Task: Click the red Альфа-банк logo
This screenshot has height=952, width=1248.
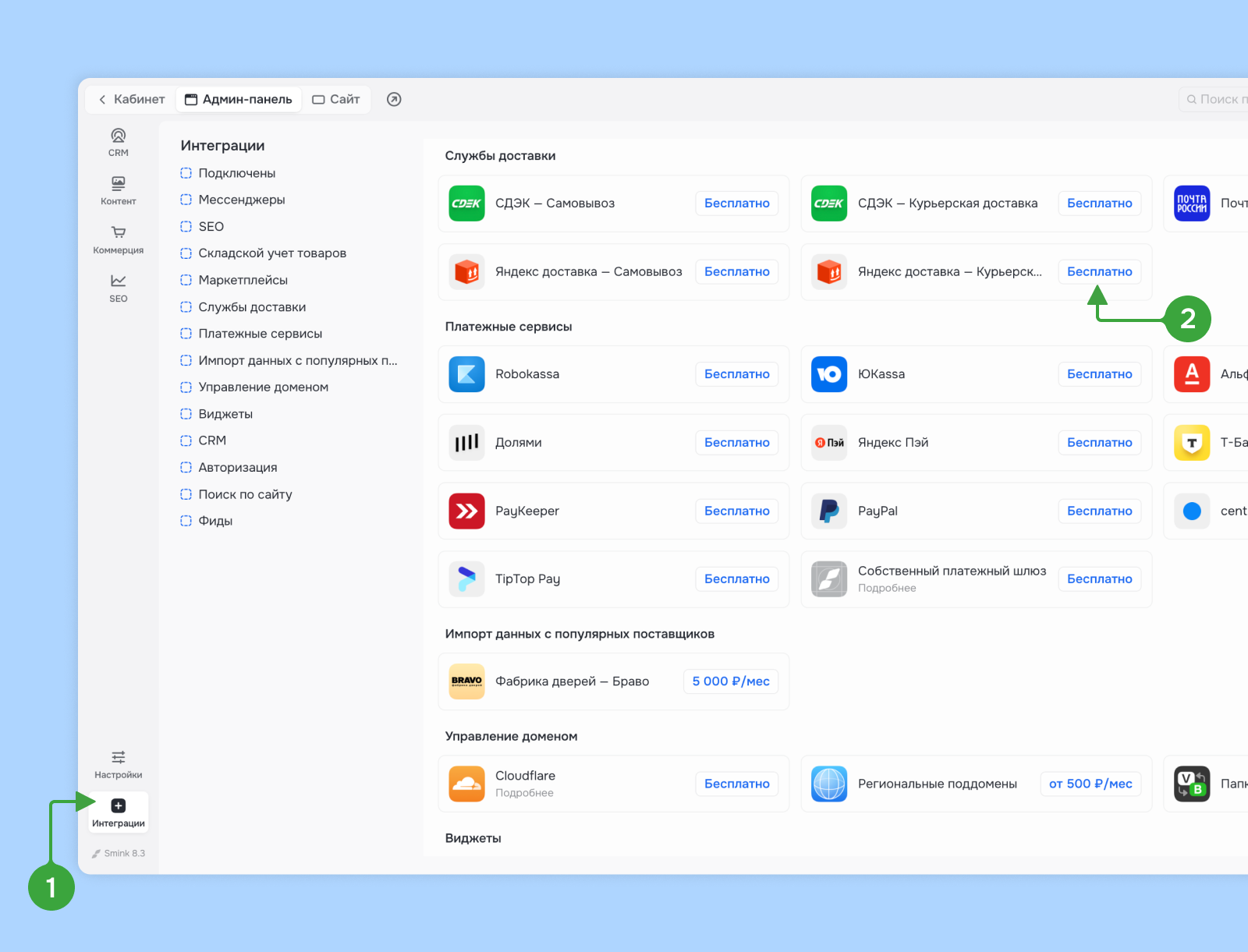Action: point(1192,374)
